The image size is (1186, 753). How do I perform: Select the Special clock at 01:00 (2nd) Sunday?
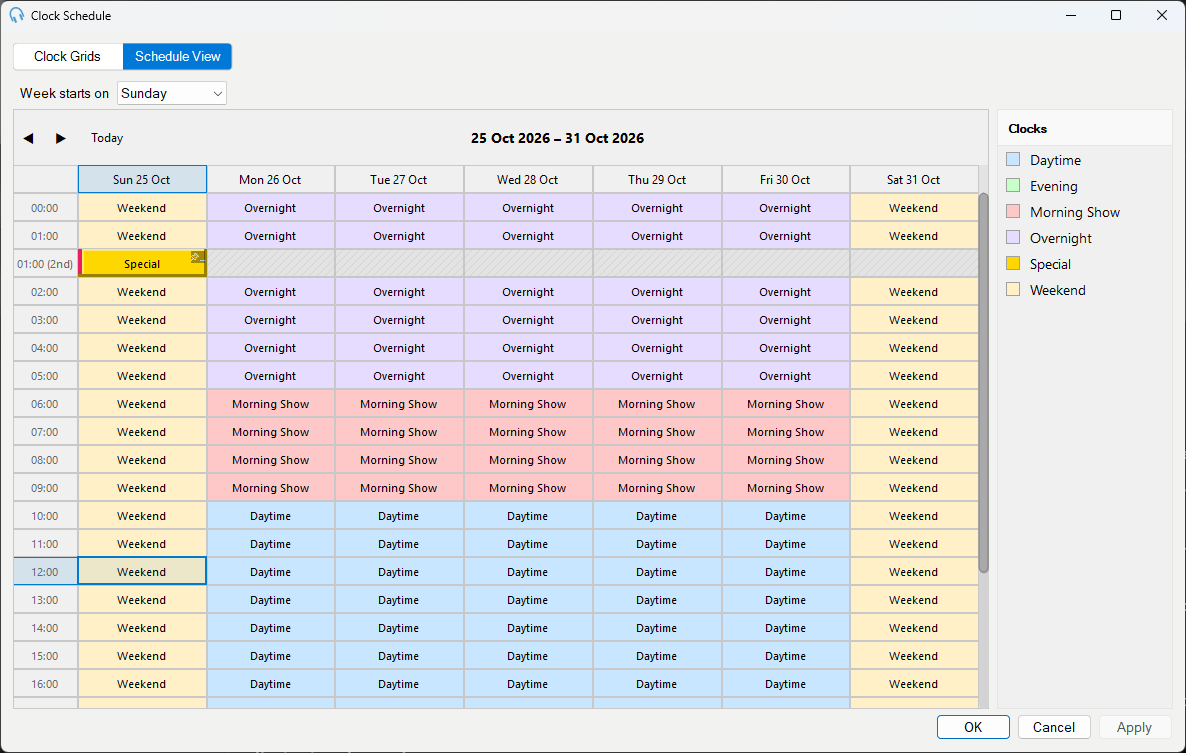(x=142, y=264)
